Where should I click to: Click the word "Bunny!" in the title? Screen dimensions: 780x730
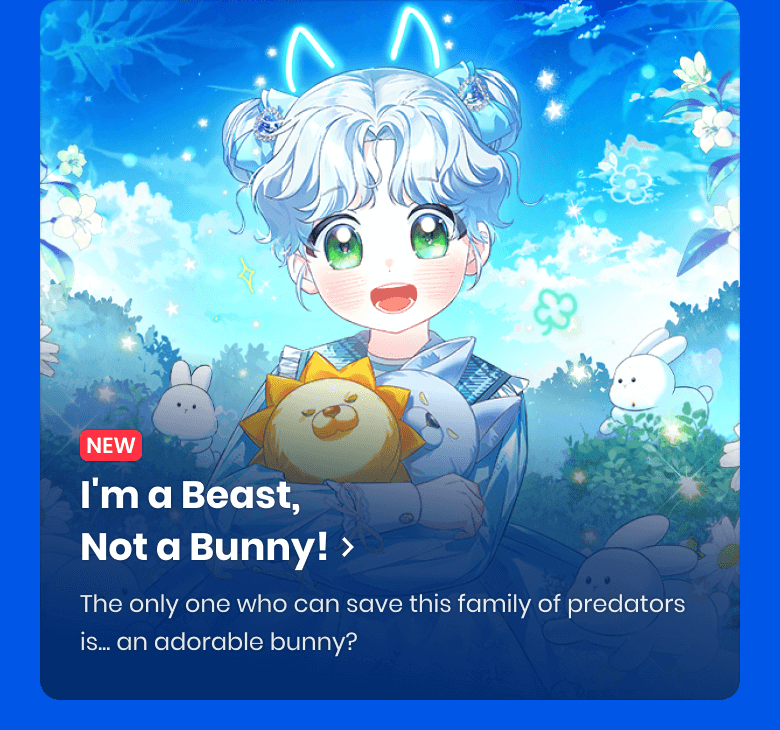click(259, 547)
